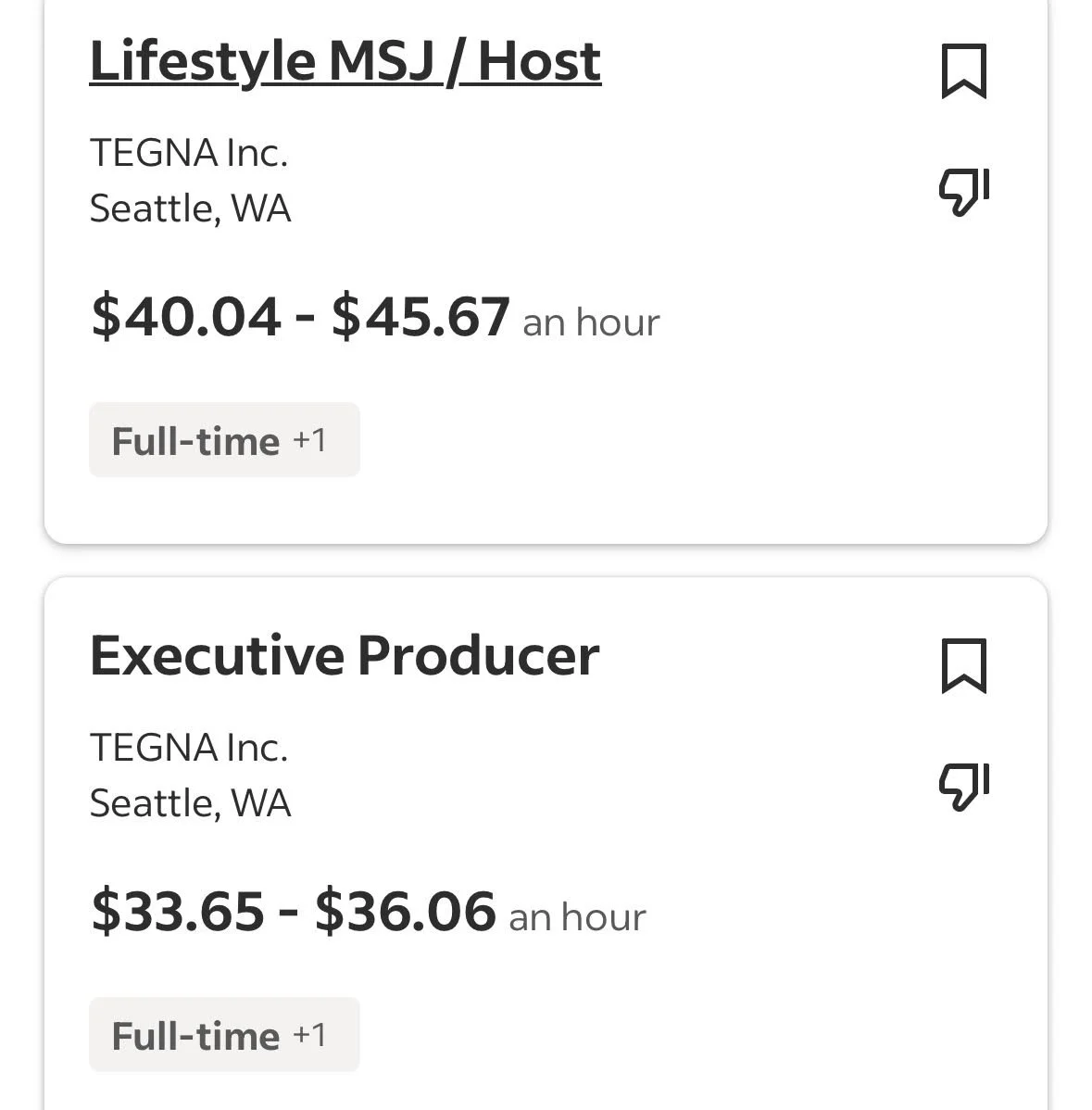Screen dimensions: 1092x1110
Task: Tap TEGNA Inc. on the Executive Producer card
Action: pos(188,748)
